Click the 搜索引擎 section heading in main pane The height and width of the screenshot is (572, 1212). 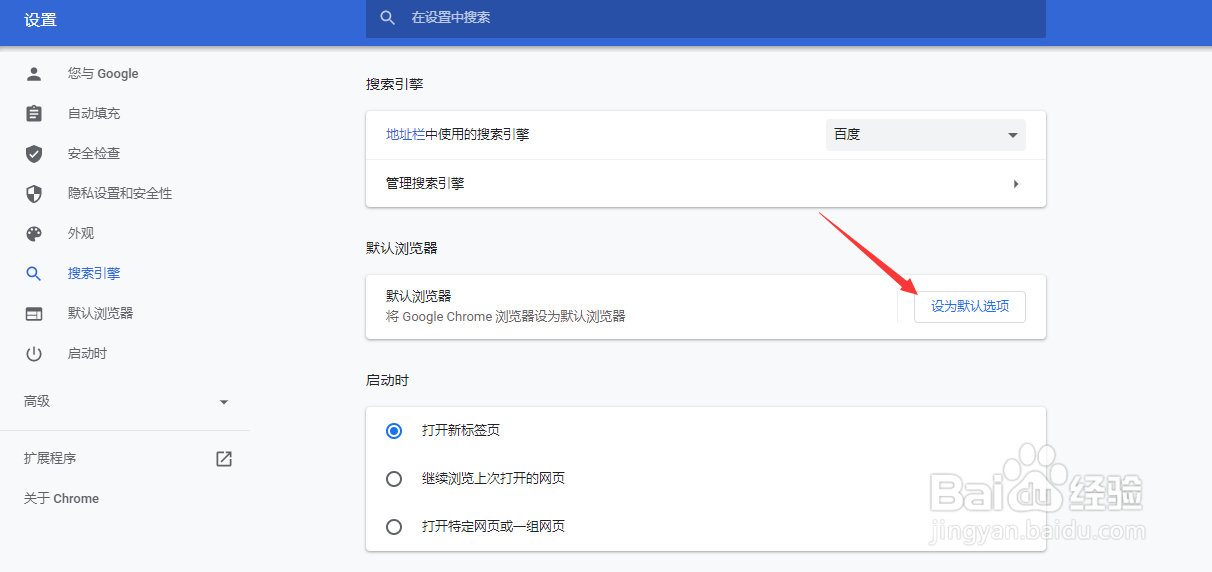(x=395, y=84)
